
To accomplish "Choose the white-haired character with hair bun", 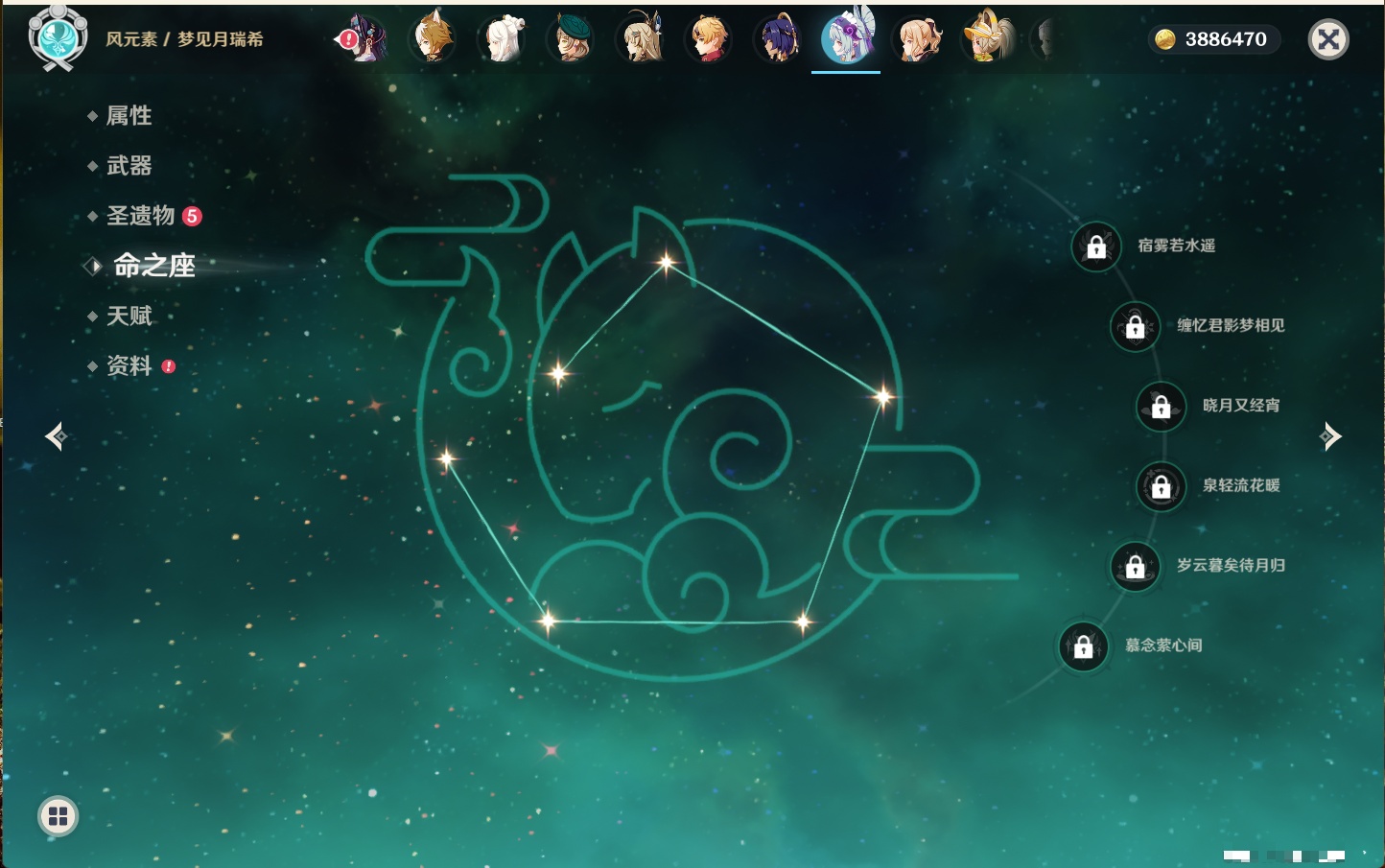I will pos(502,39).
